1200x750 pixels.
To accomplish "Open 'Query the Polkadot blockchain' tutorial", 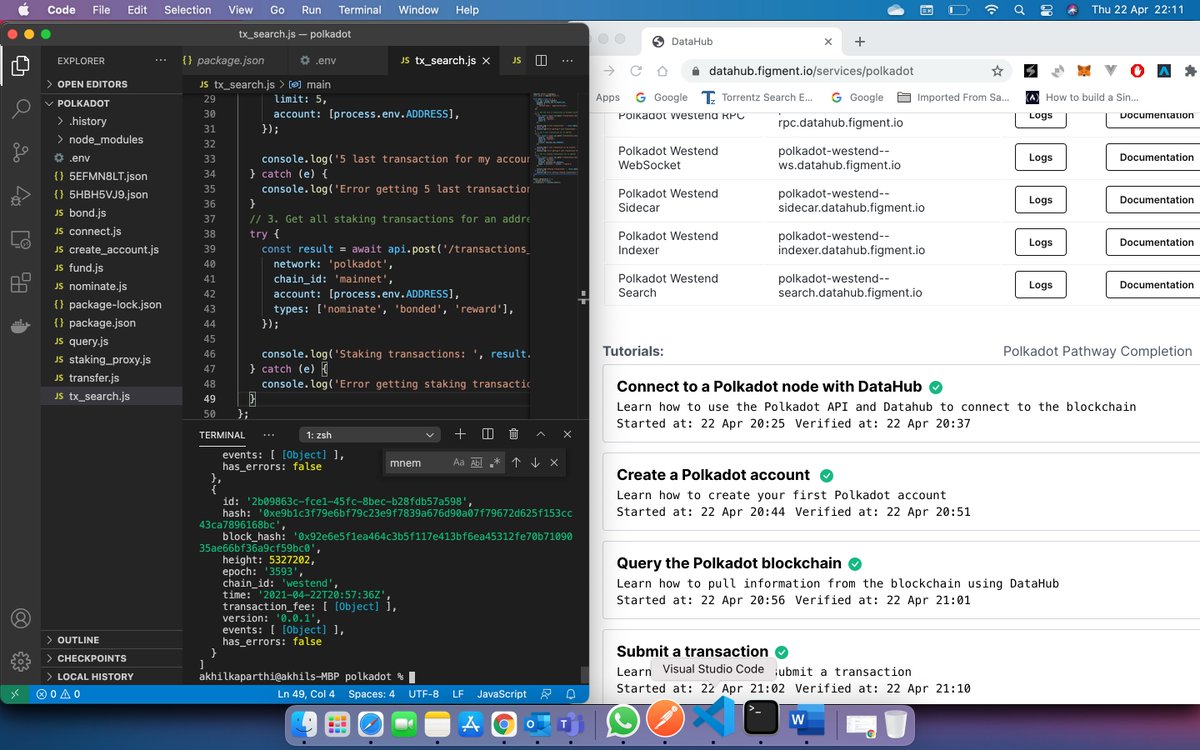I will pos(729,563).
